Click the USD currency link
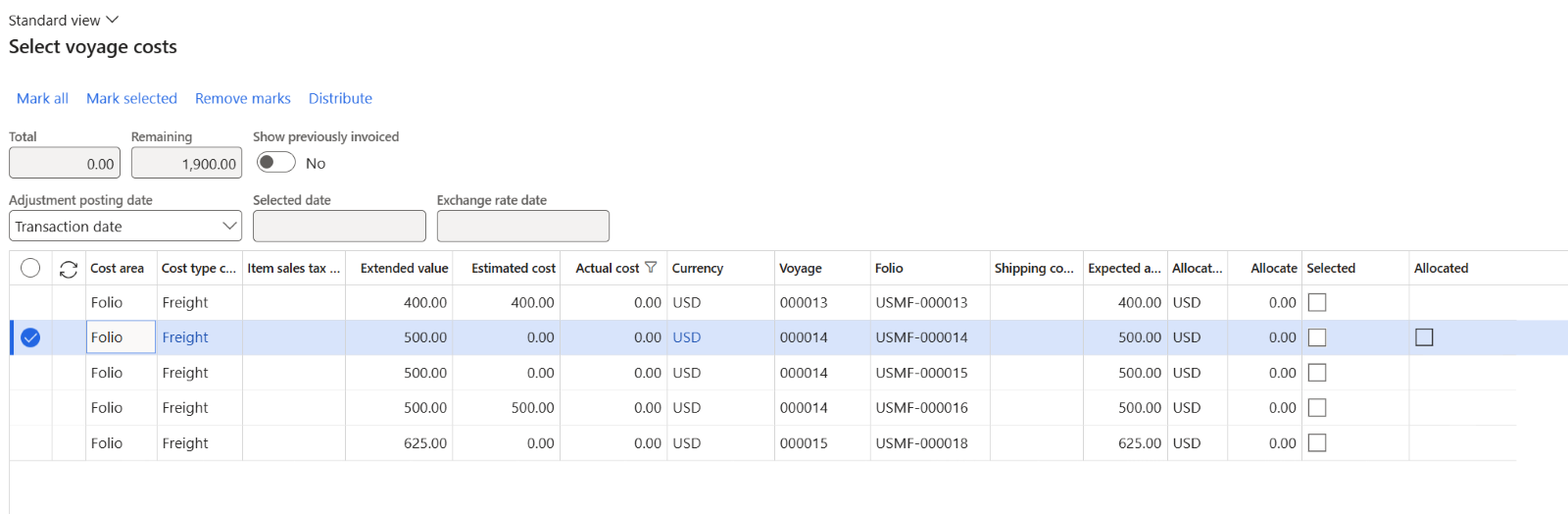Viewport: 1568px width, 514px height. tap(686, 337)
